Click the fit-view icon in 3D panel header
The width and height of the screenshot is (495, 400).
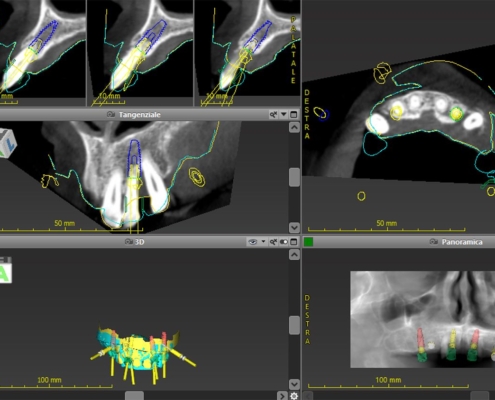[273, 242]
